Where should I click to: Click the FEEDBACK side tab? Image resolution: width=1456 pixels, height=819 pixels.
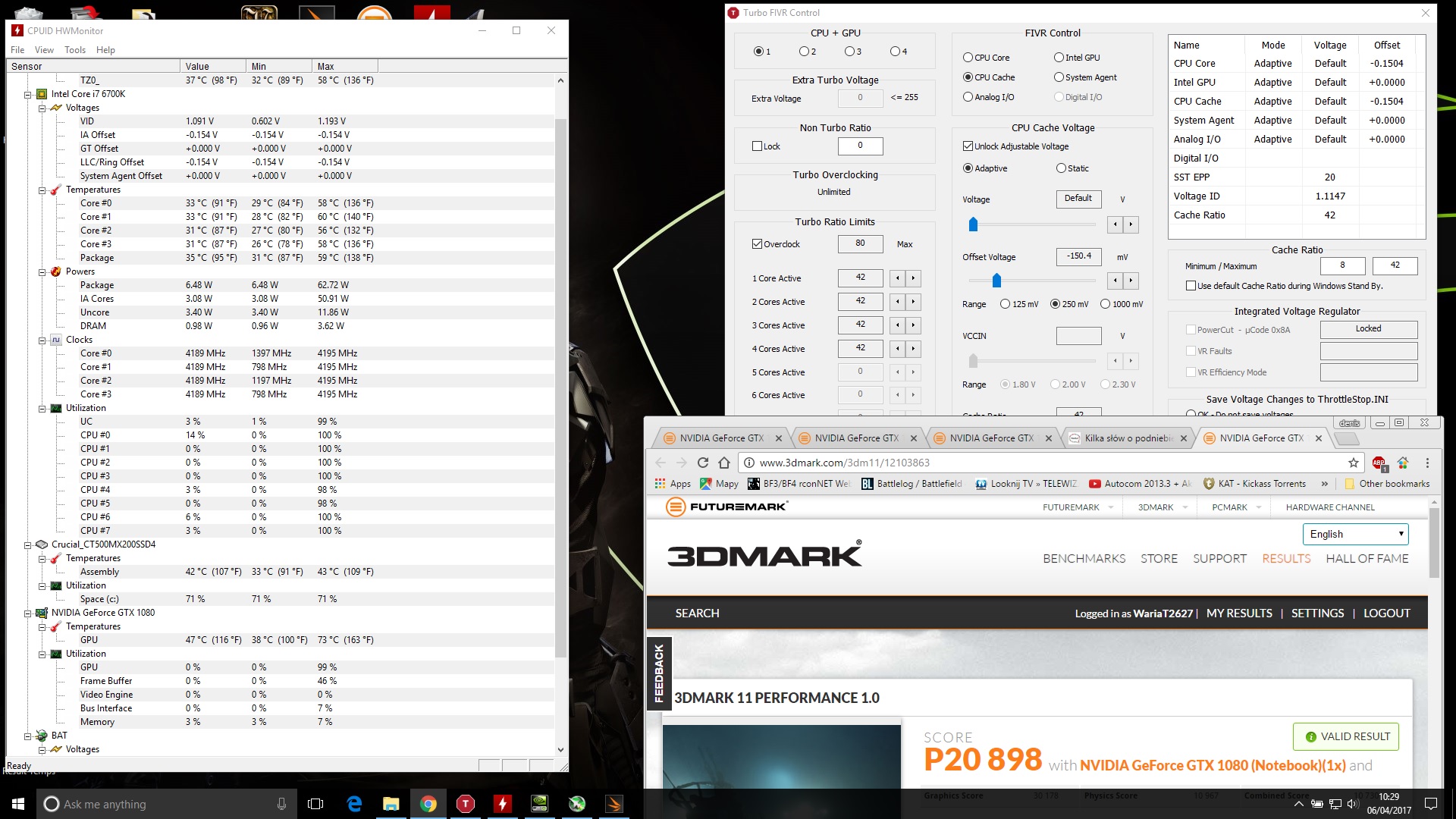point(658,673)
